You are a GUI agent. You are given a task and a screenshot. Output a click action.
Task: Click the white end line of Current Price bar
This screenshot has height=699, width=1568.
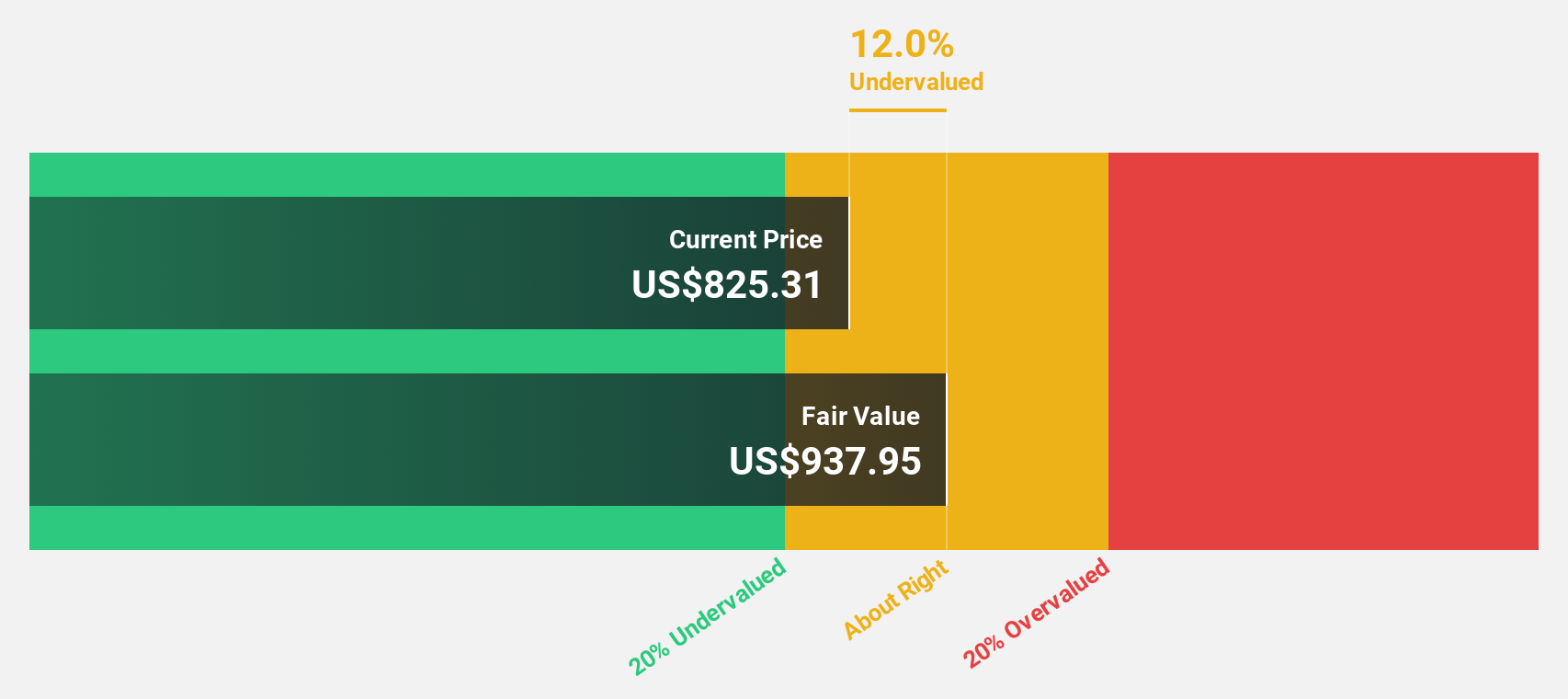pos(849,263)
